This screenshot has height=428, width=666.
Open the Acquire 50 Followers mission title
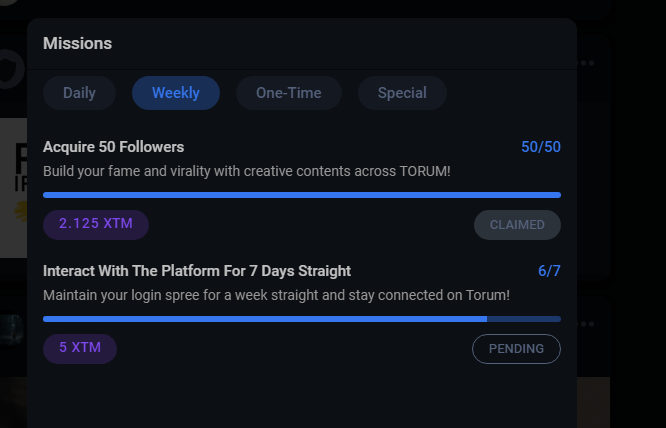point(113,147)
